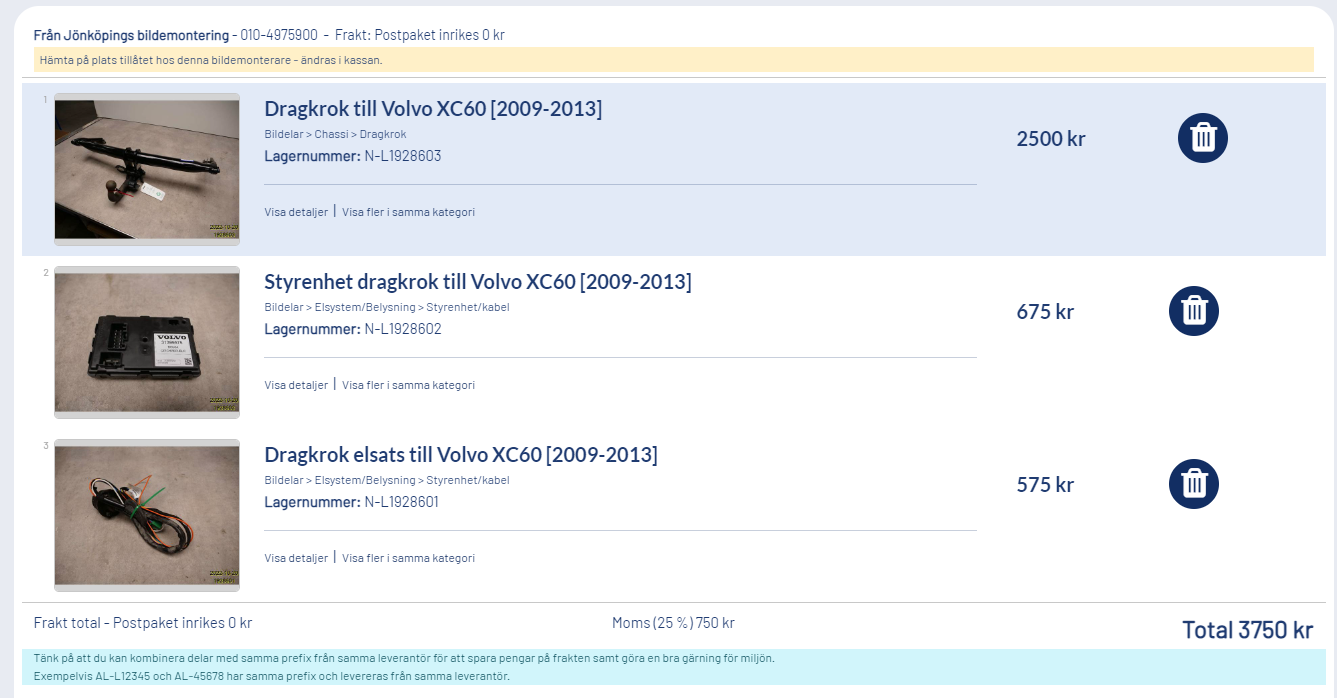Show more in same category for N-L1928601
The height and width of the screenshot is (698, 1337).
[408, 558]
